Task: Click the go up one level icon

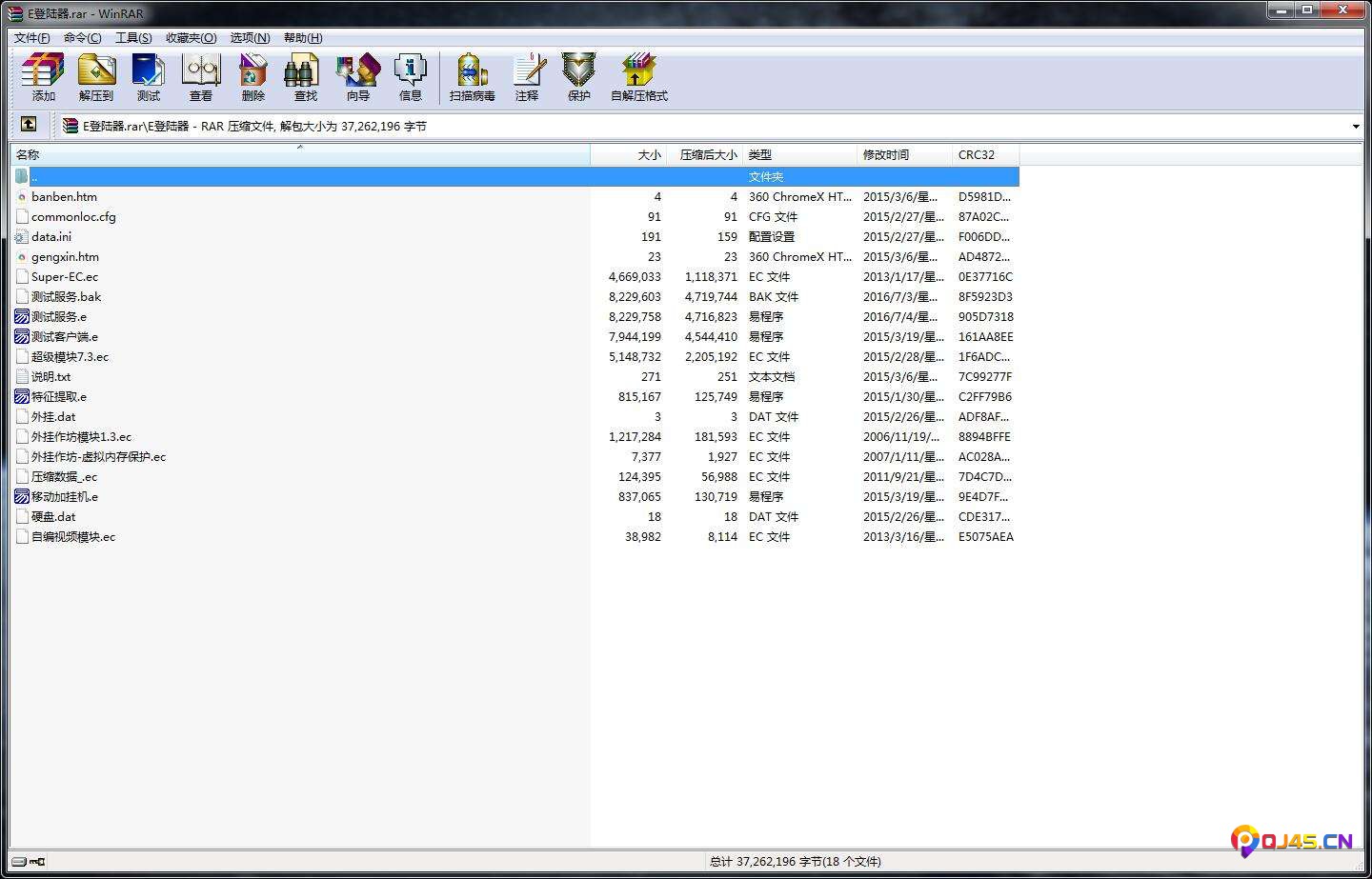Action: coord(29,125)
